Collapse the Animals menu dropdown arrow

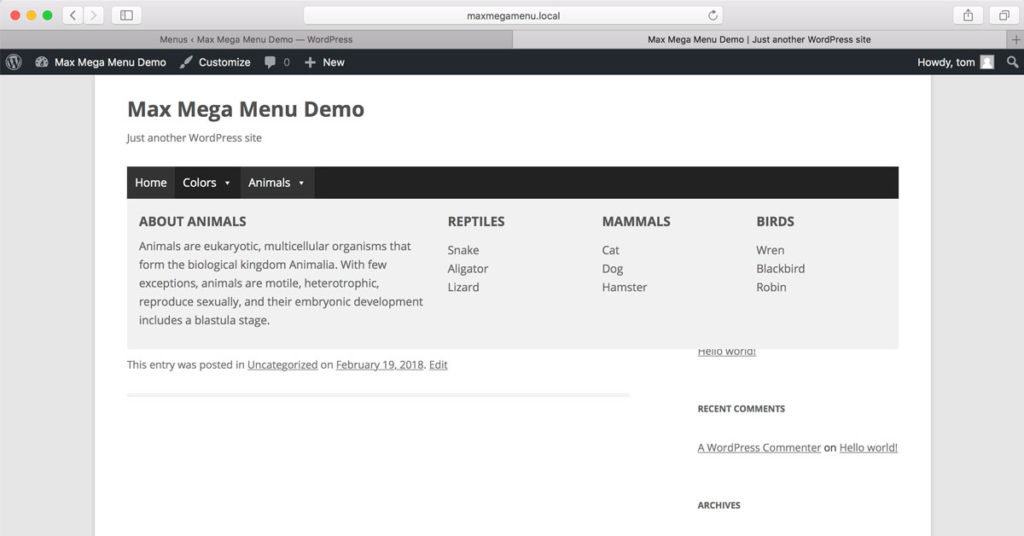click(x=301, y=183)
